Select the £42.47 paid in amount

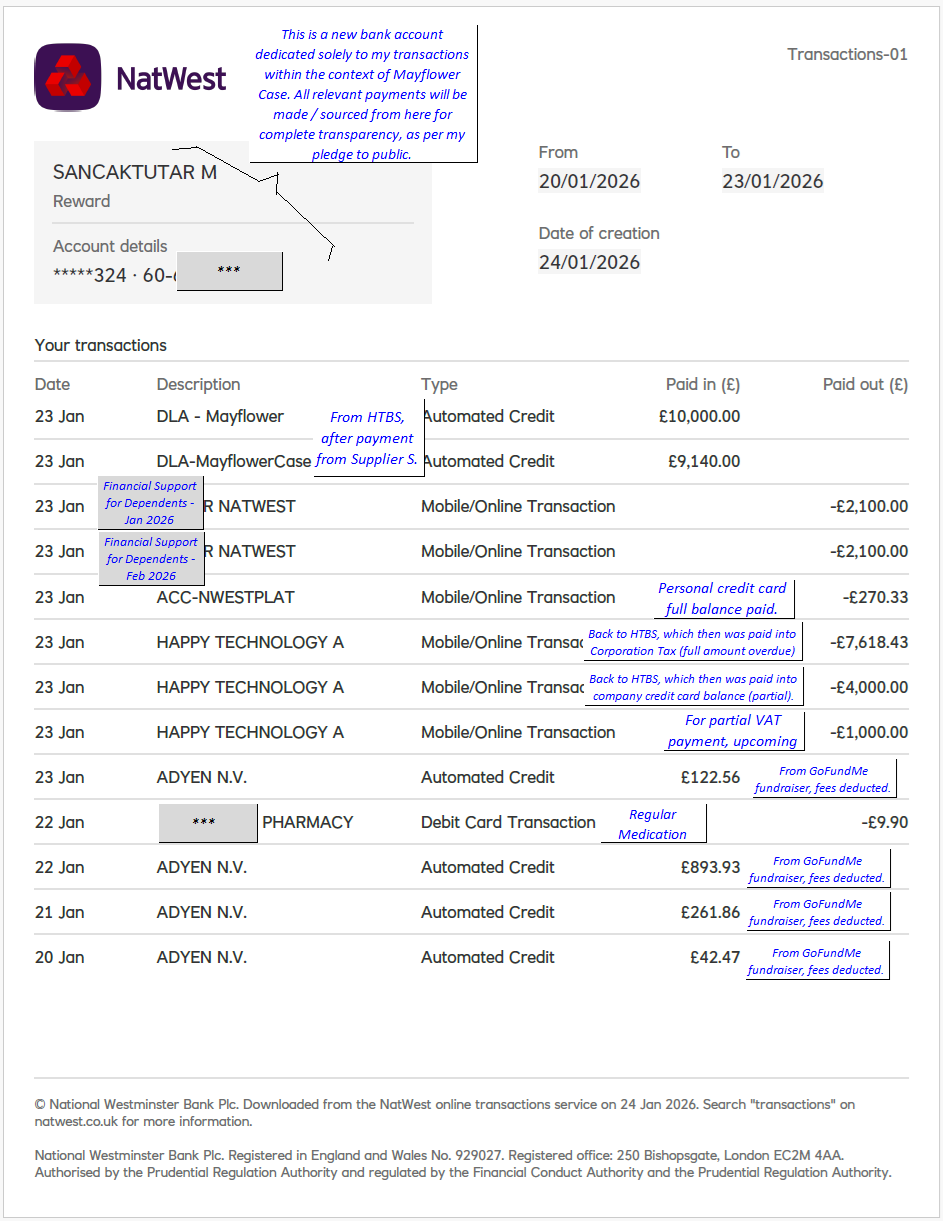tap(715, 957)
